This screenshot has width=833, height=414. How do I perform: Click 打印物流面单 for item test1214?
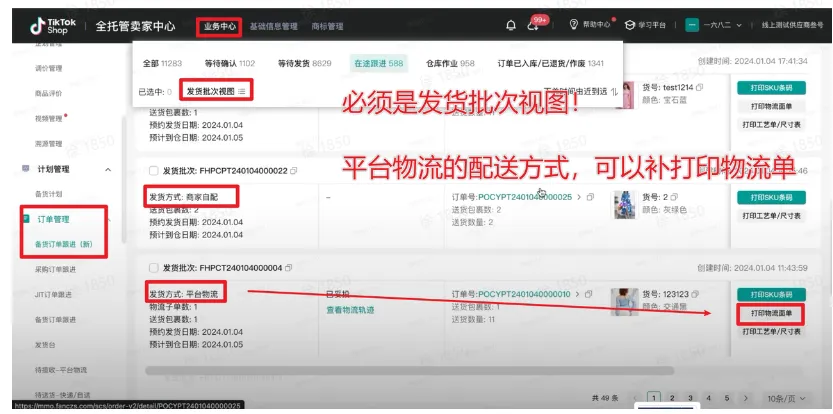pos(771,106)
